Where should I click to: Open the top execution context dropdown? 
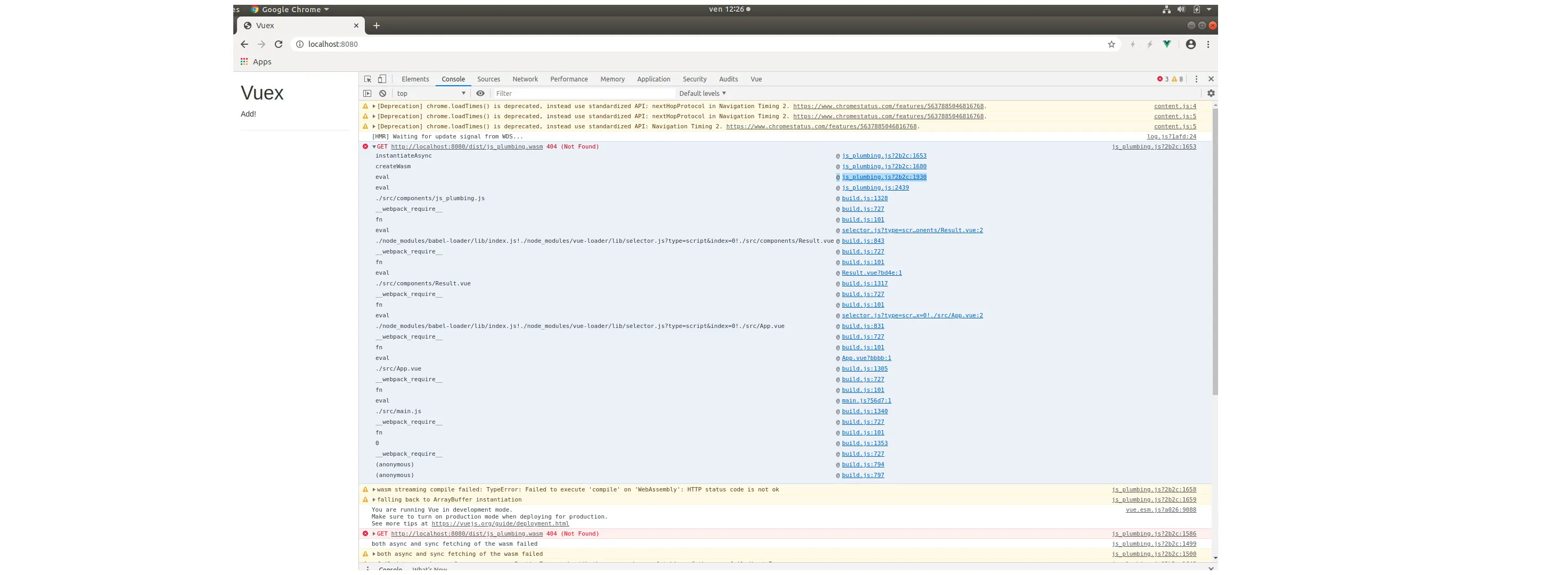(x=431, y=94)
